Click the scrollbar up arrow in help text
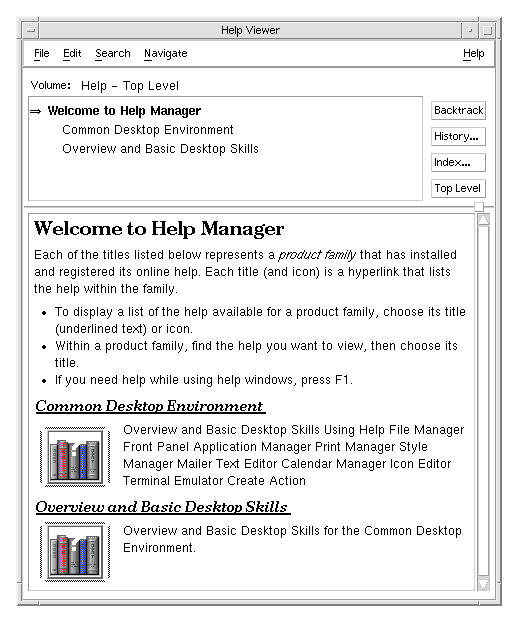This screenshot has height=622, width=518. 483,219
